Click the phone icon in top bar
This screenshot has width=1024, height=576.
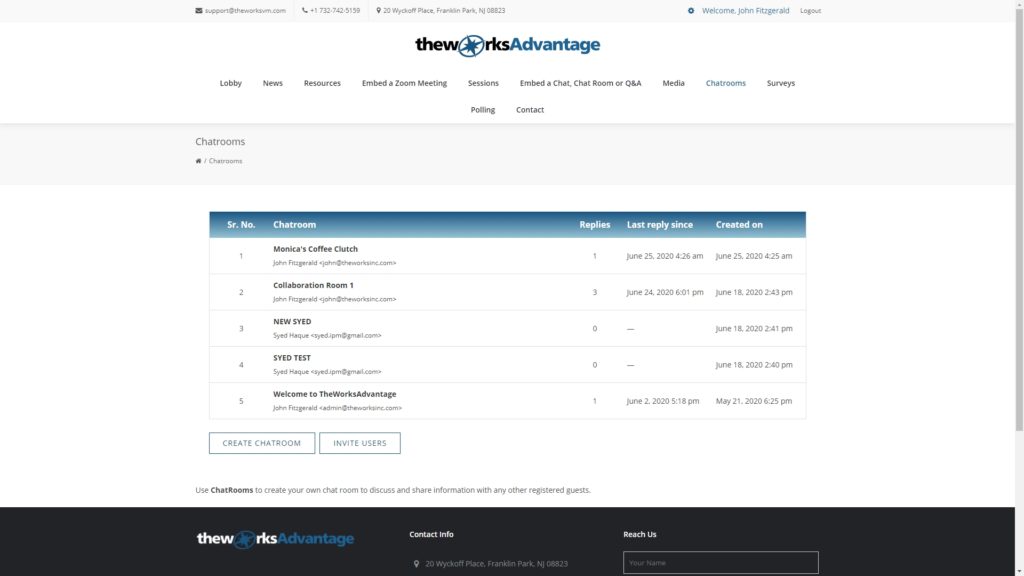pyautogui.click(x=304, y=10)
